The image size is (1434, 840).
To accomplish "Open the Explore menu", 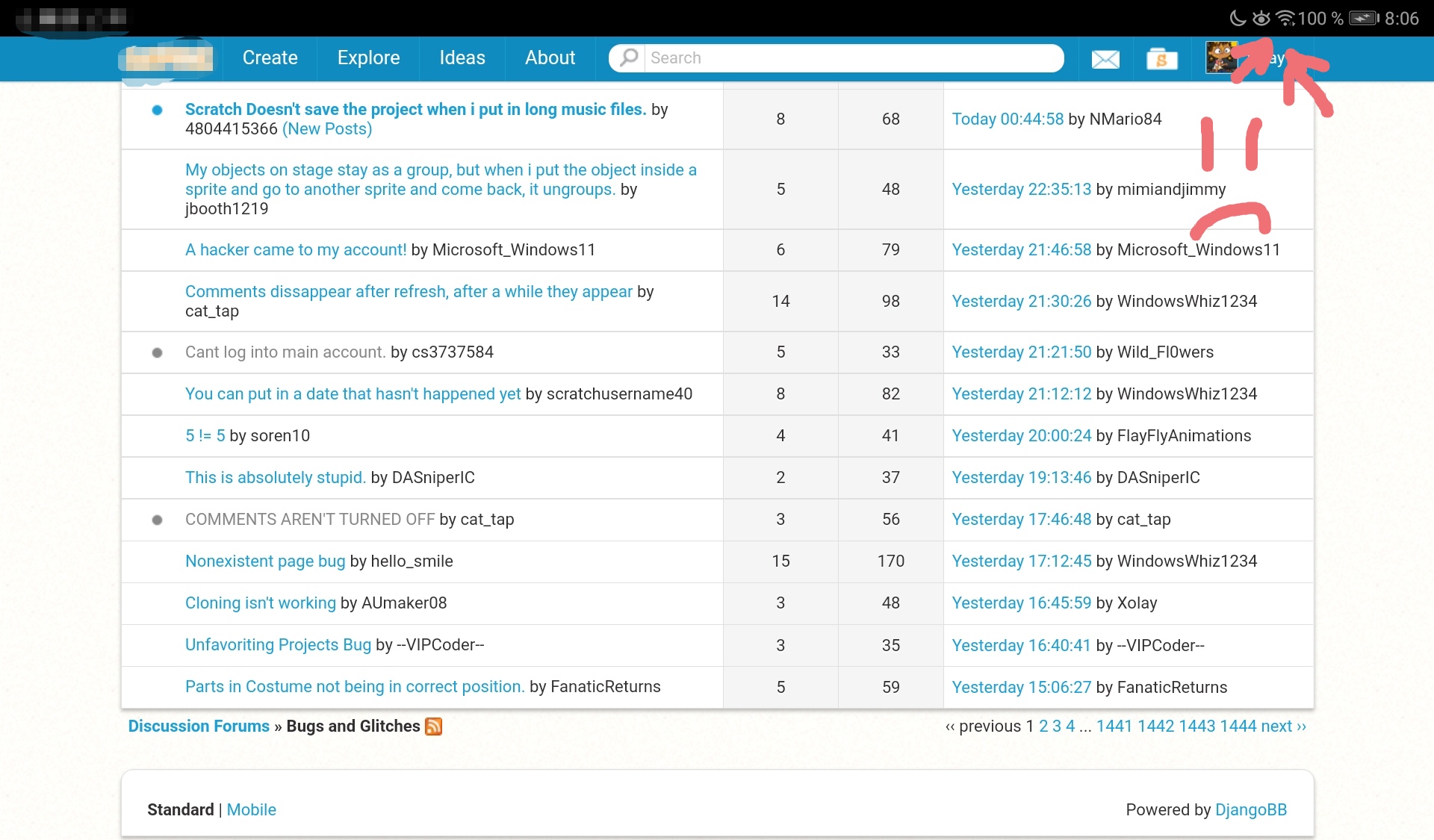I will point(367,57).
